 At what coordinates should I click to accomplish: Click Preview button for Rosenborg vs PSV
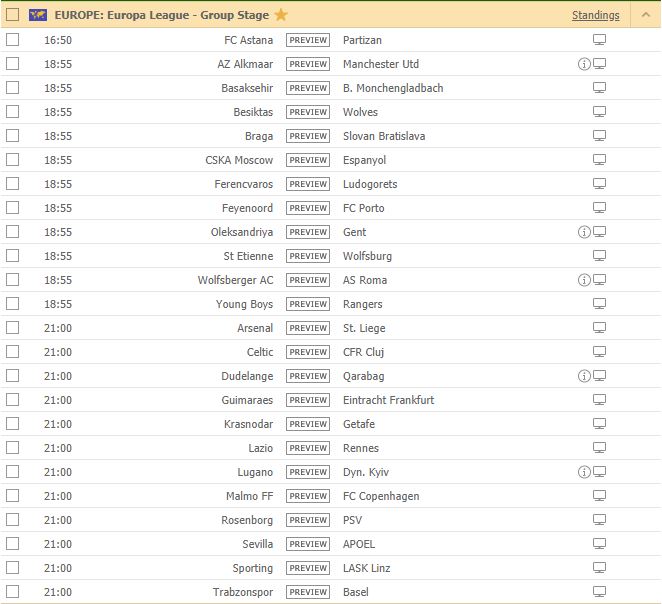(308, 520)
